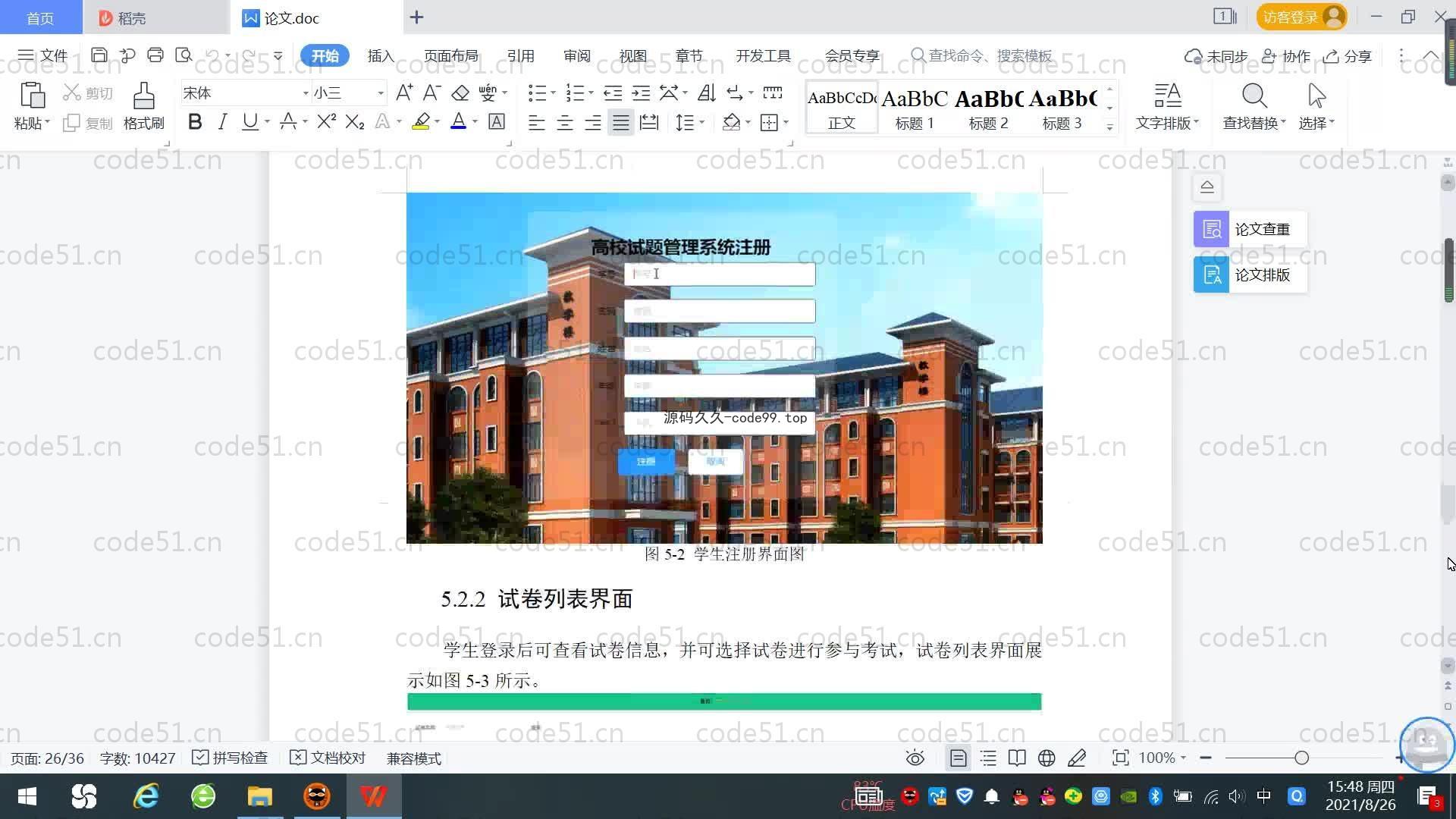
Task: Switch to the 页面布局 tab
Action: pyautogui.click(x=450, y=55)
